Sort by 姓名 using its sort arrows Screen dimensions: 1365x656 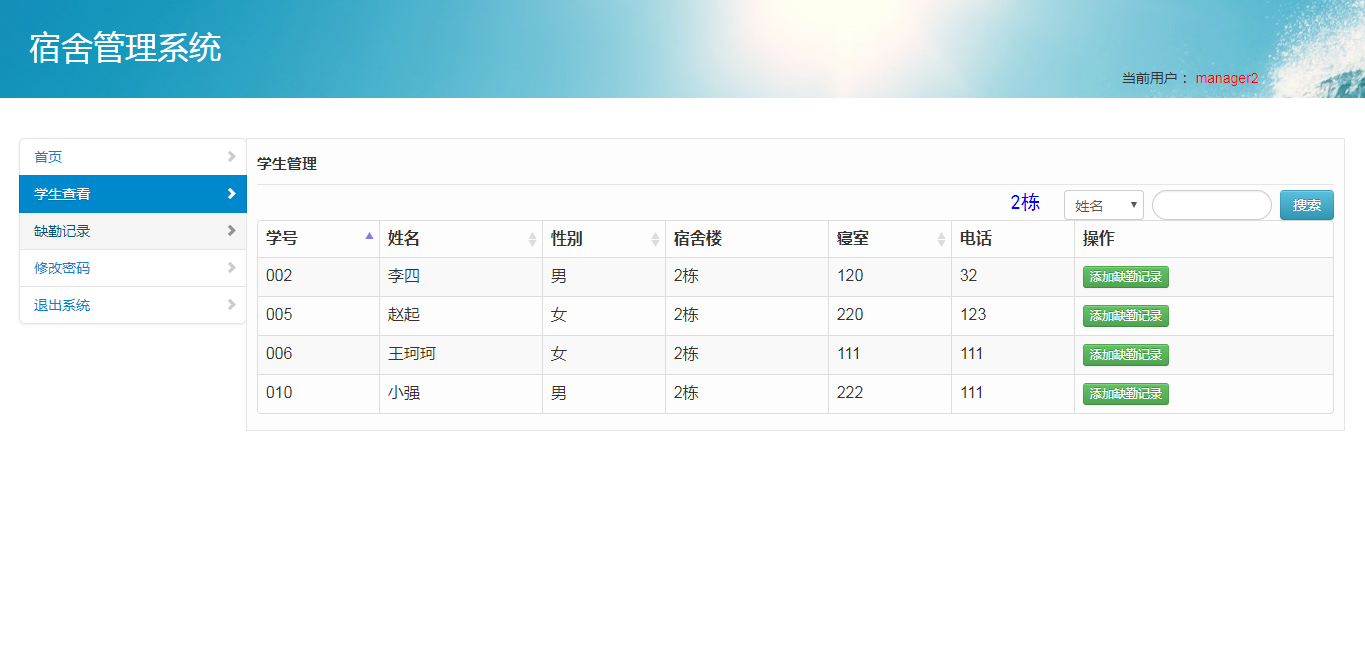[x=532, y=239]
